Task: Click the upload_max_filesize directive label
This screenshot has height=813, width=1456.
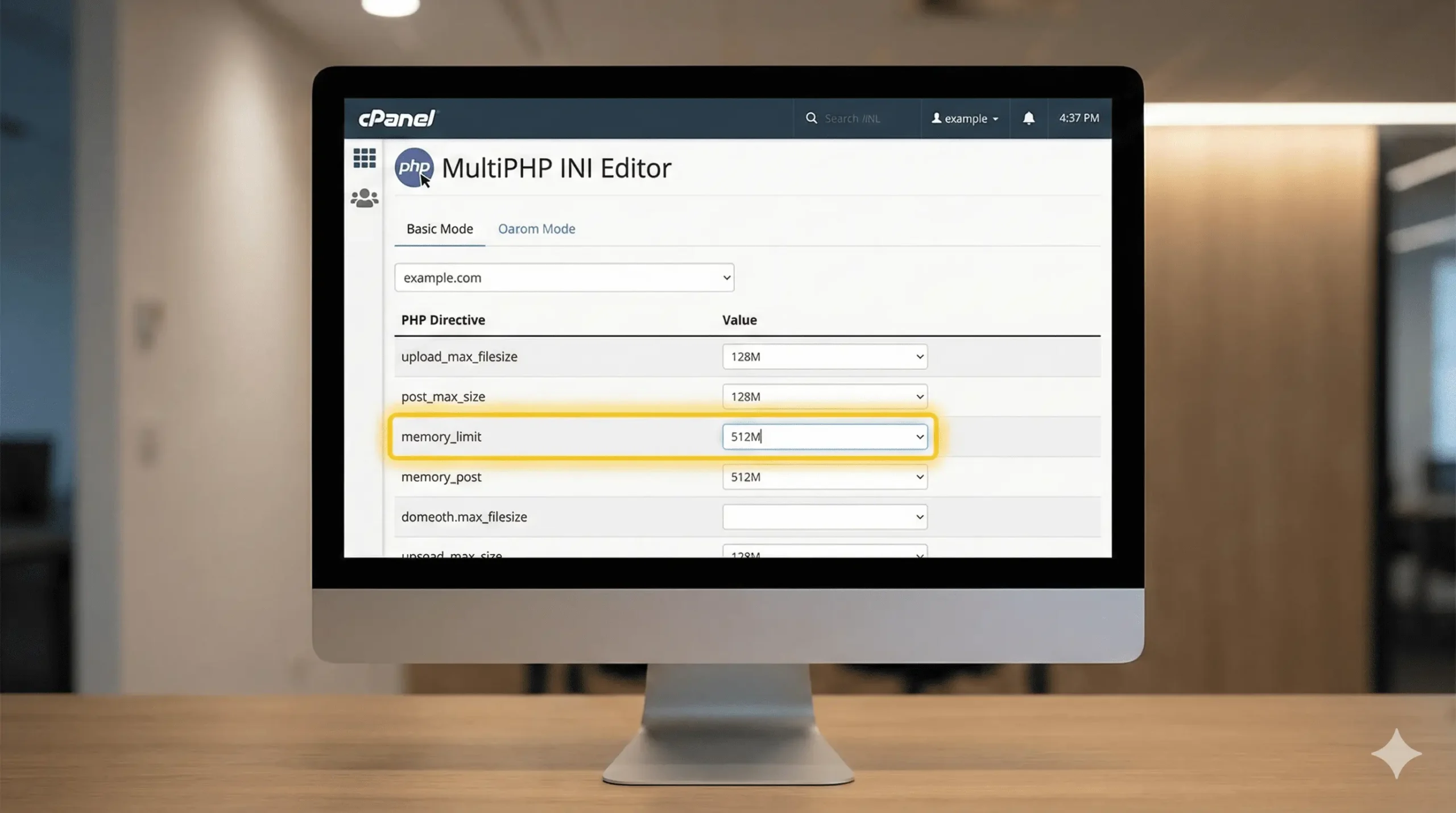Action: (x=459, y=357)
